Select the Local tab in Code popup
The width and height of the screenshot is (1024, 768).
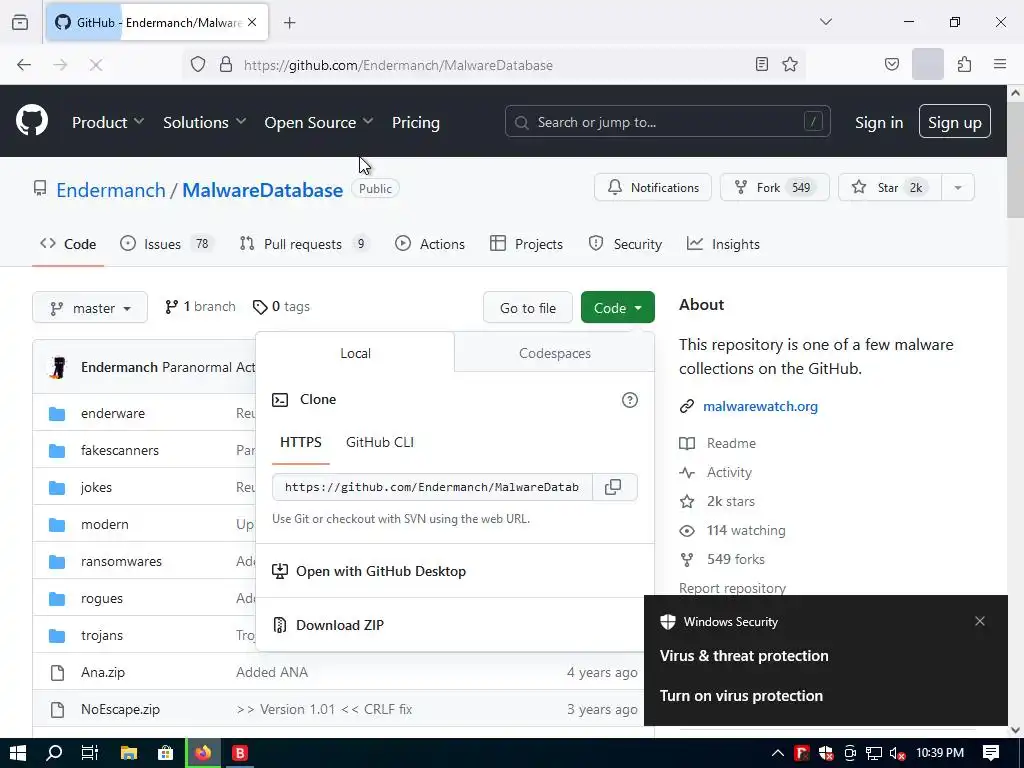[355, 353]
